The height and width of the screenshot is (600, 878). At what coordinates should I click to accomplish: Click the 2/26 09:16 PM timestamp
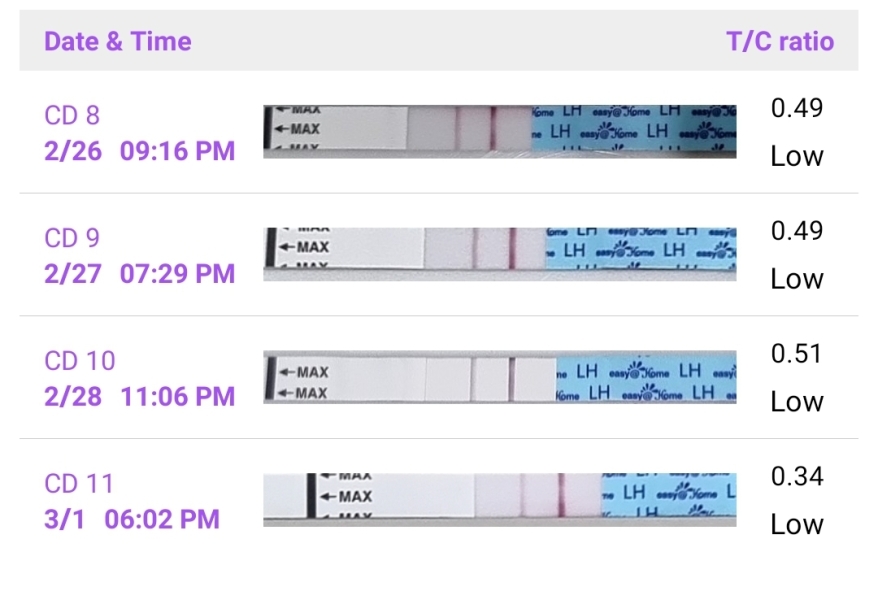pyautogui.click(x=140, y=151)
